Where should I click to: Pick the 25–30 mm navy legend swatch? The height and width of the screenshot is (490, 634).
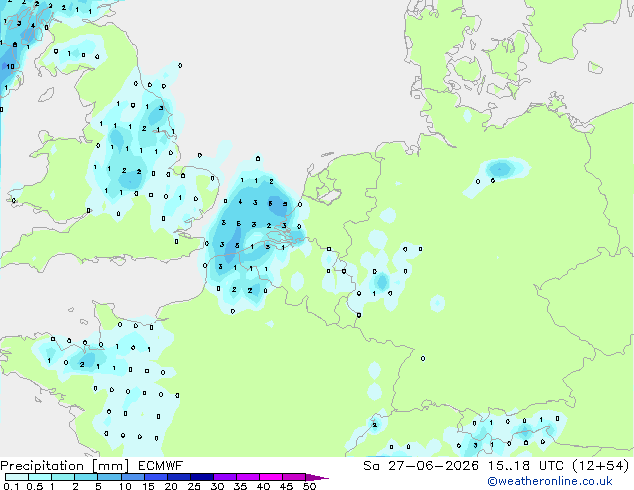coord(202,477)
